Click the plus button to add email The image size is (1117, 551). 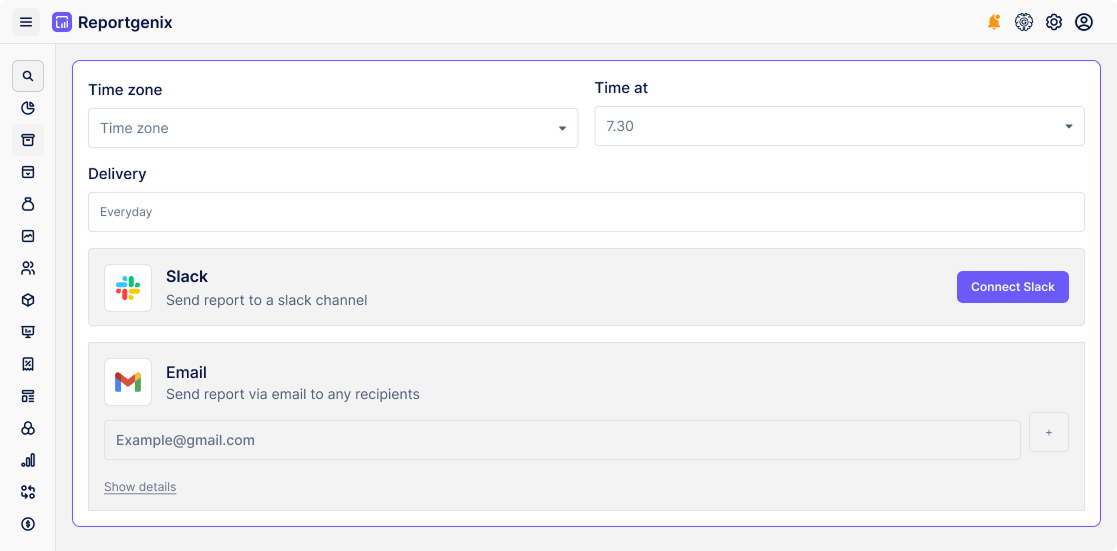pos(1049,432)
